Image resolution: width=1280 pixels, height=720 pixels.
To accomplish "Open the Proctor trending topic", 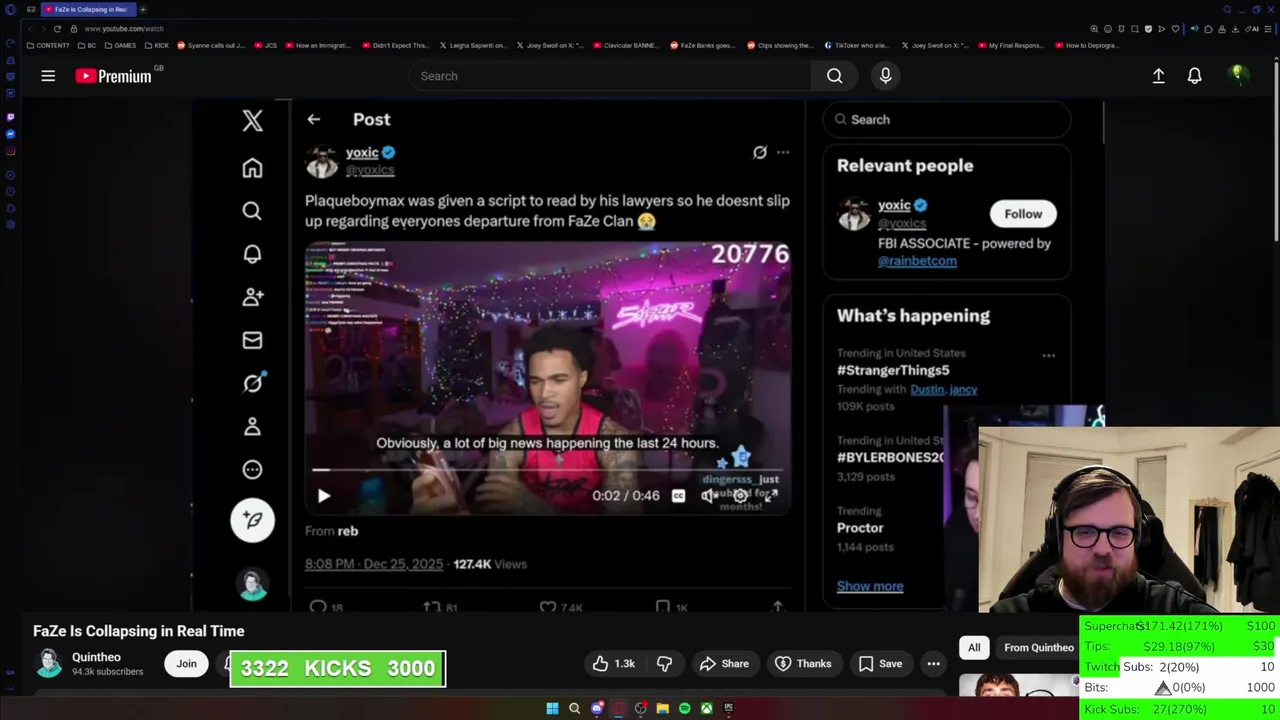I will (860, 528).
